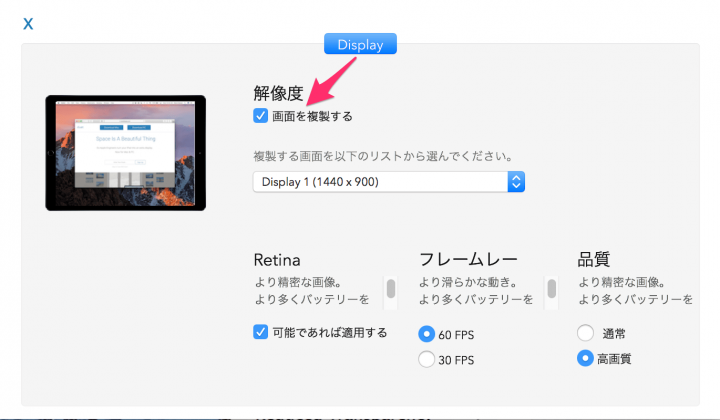This screenshot has height=420, width=720.
Task: Select the Display tab
Action: (x=360, y=44)
